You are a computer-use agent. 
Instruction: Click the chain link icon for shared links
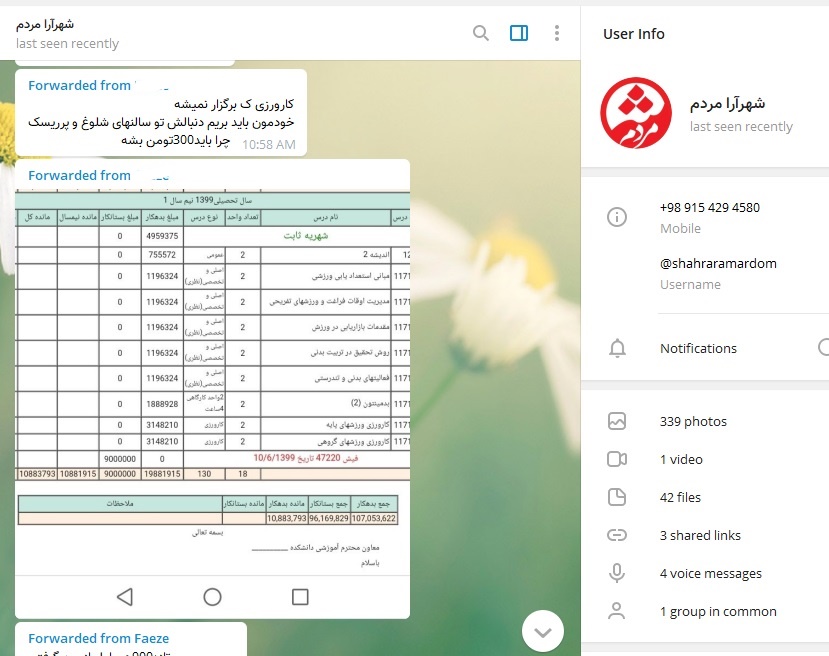pos(617,535)
